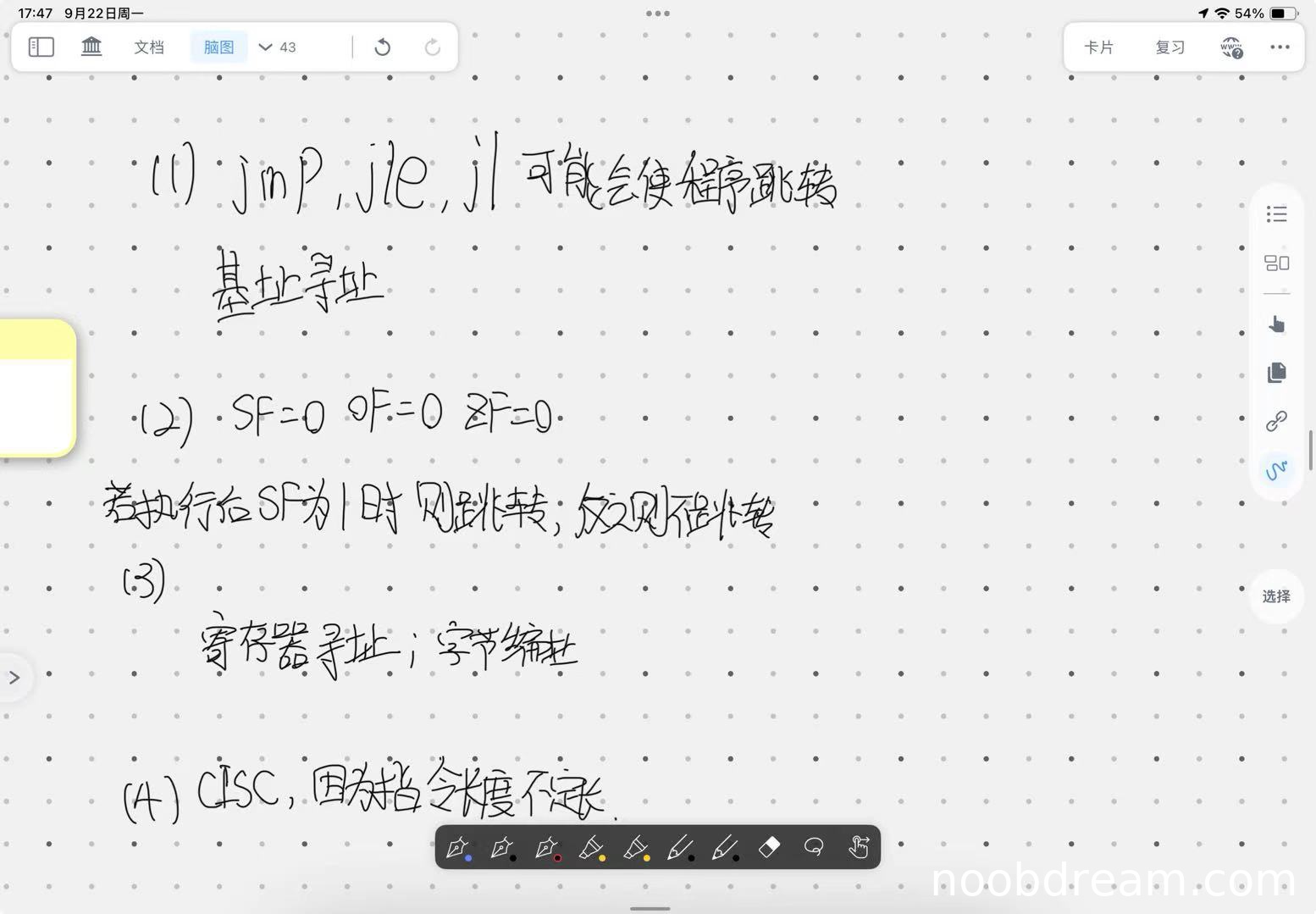Viewport: 1316px width, 914px height.
Task: Click the link icon in right sidebar
Action: click(1276, 421)
